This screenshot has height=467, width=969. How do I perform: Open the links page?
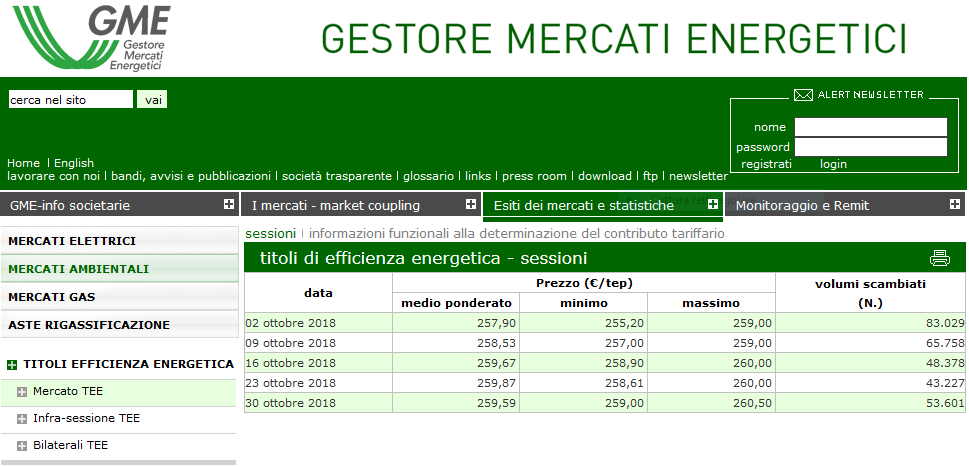point(478,176)
